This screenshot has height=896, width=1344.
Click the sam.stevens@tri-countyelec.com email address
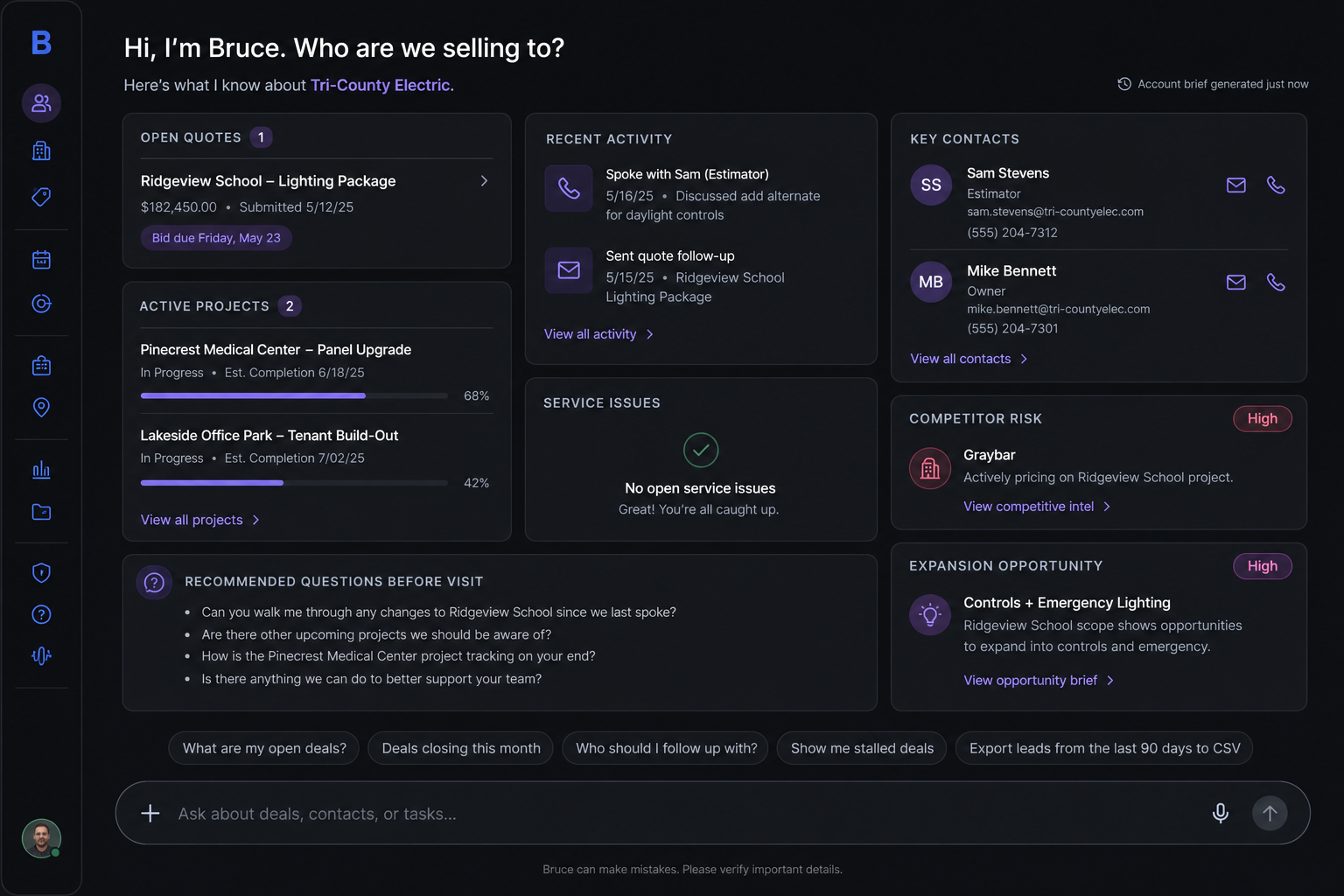point(1055,212)
